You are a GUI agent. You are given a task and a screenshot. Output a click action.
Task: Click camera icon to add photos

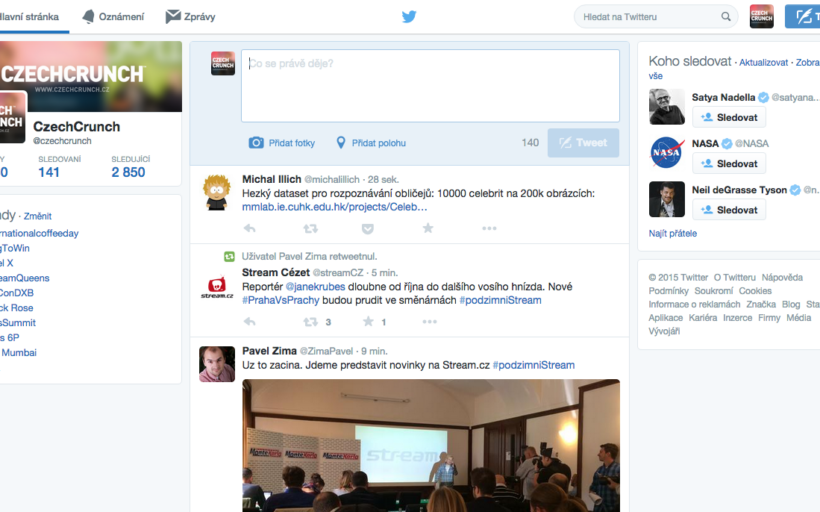[x=256, y=142]
